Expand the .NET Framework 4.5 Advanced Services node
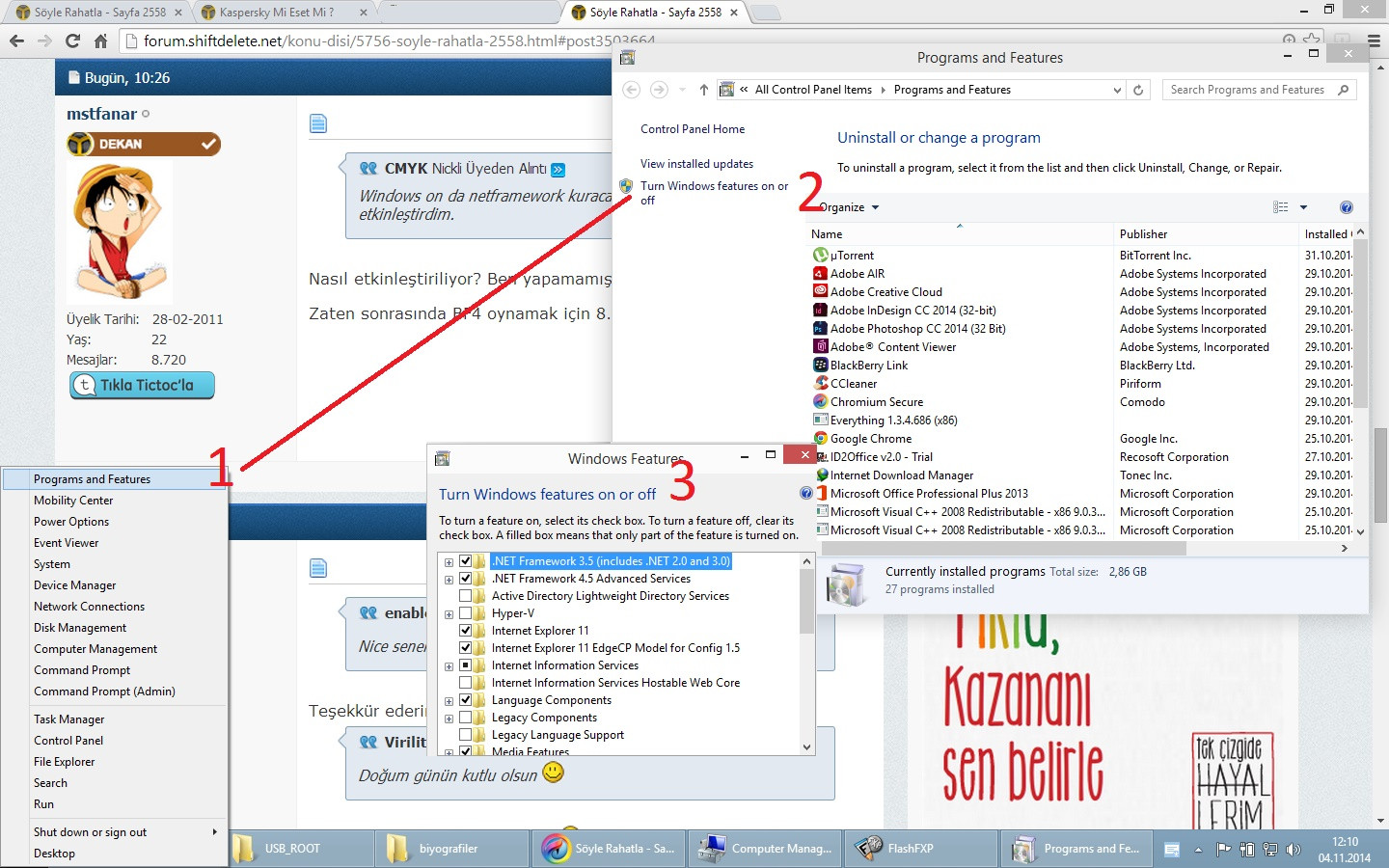 [449, 579]
